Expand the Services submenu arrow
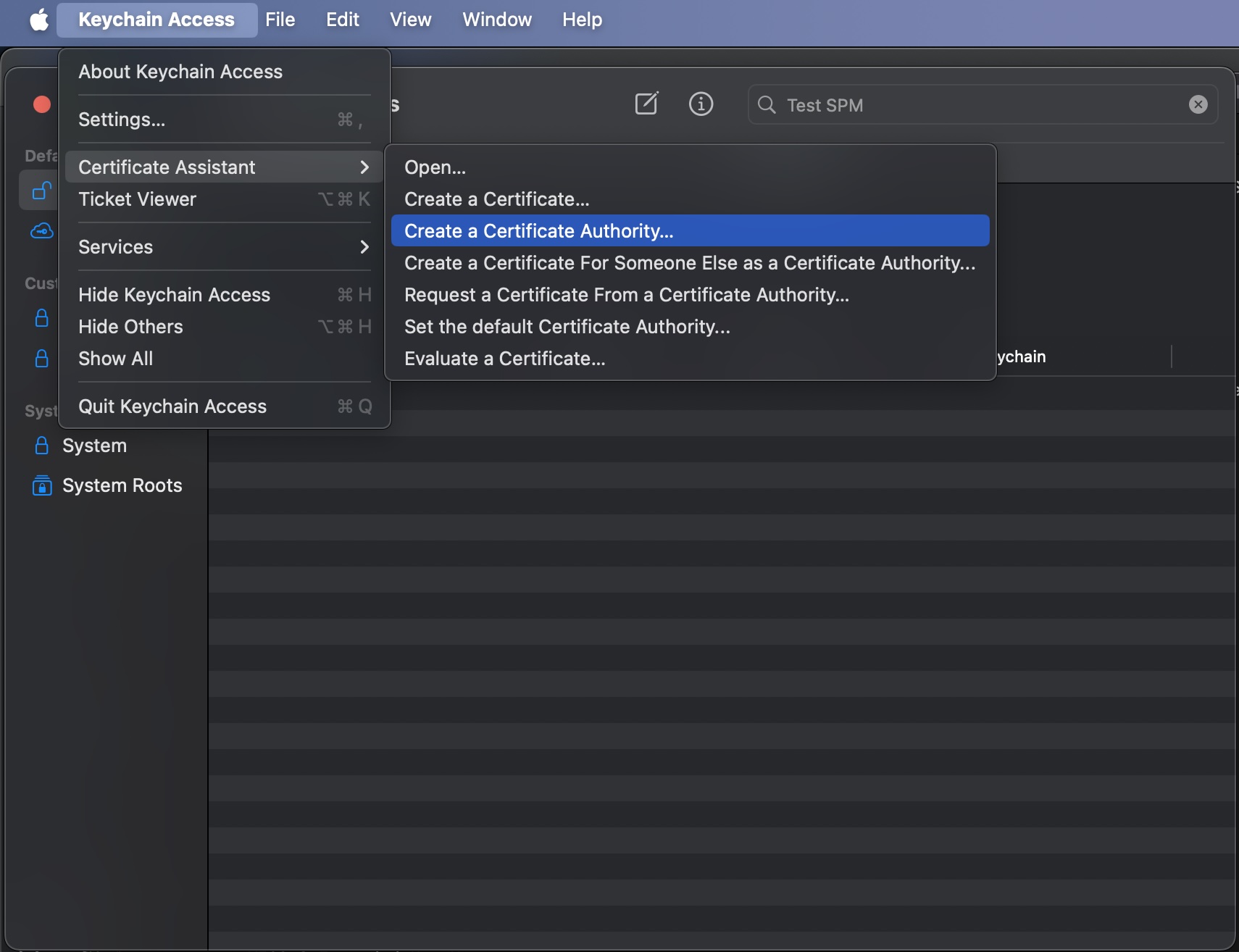This screenshot has height=952, width=1239. pyautogui.click(x=364, y=247)
